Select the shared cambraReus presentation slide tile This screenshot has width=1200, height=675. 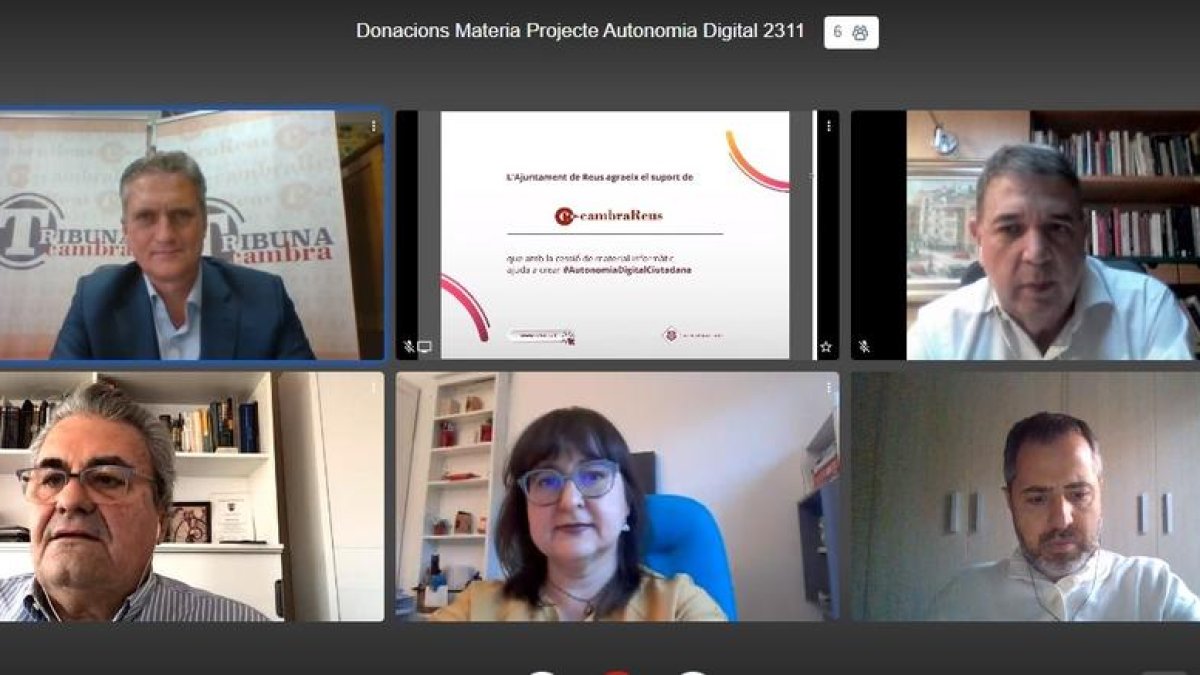(x=615, y=235)
